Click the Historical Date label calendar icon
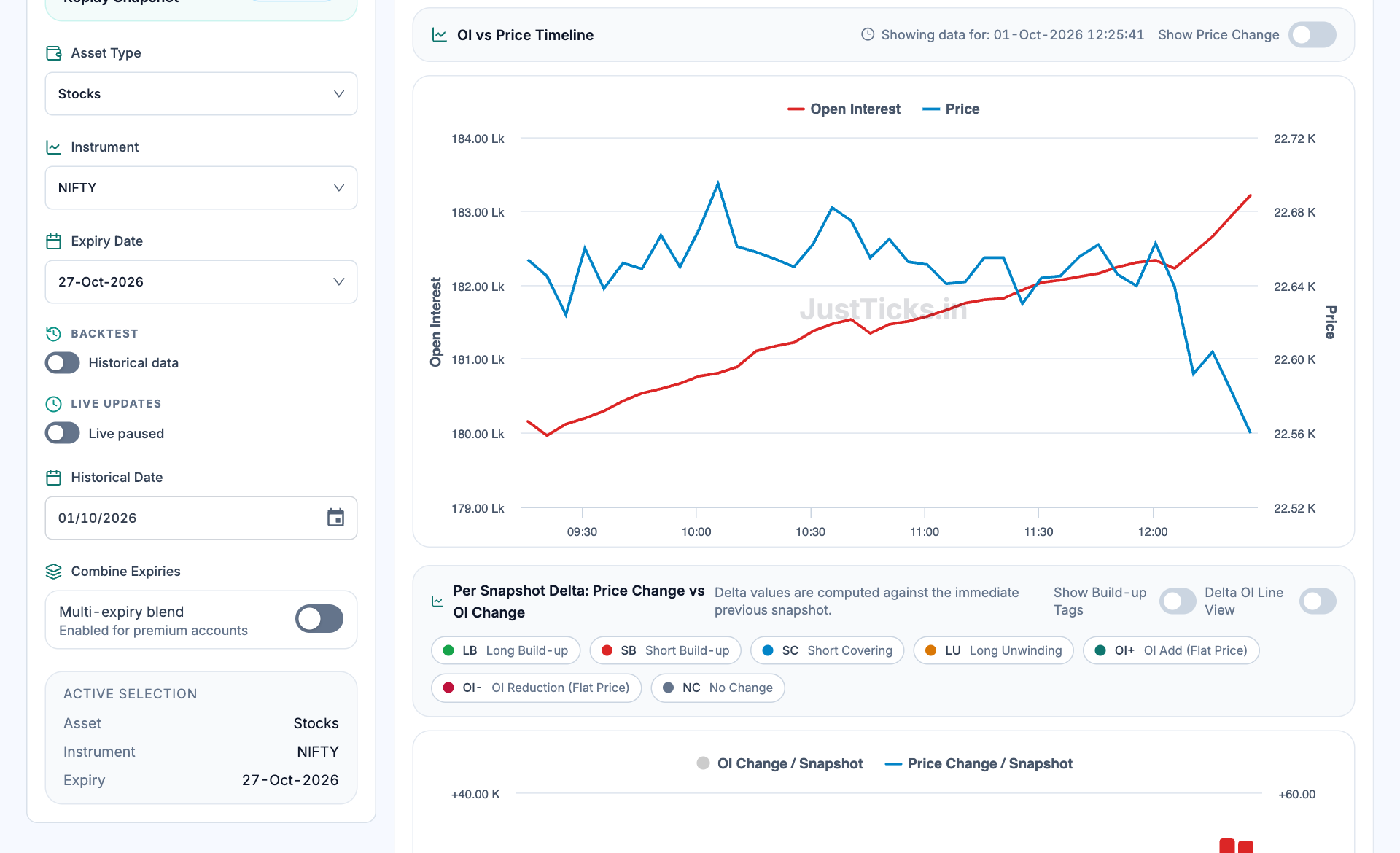 54,478
